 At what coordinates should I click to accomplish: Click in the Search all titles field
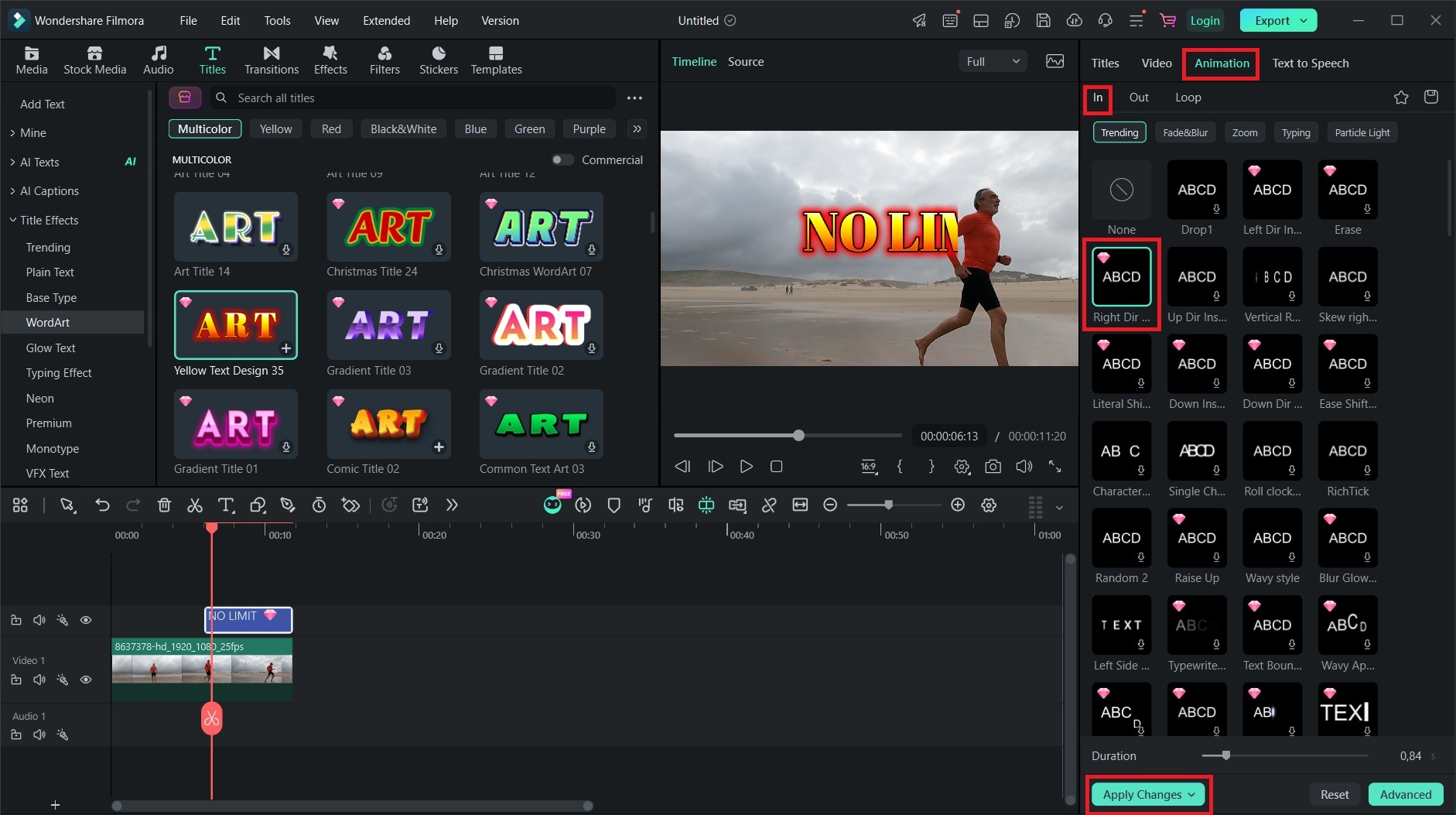pyautogui.click(x=413, y=98)
